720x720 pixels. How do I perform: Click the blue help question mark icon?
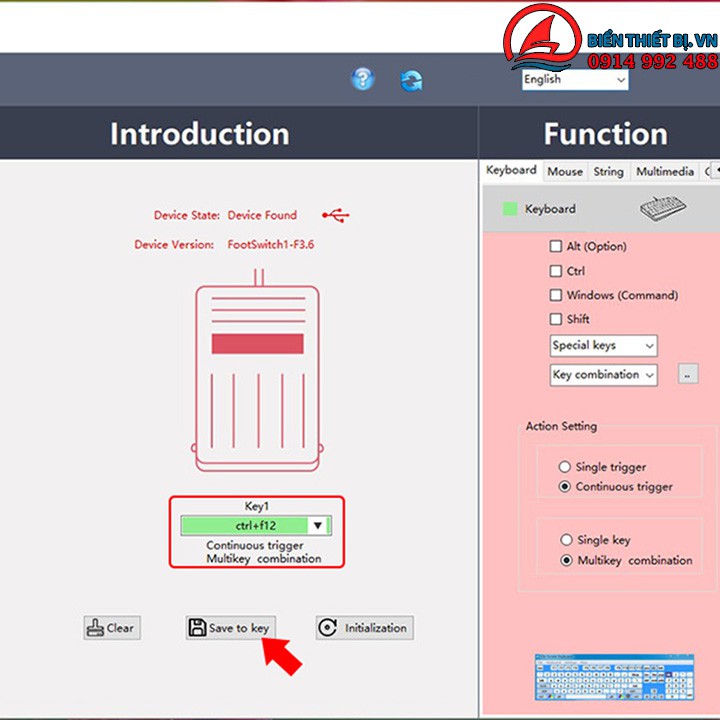pyautogui.click(x=362, y=79)
